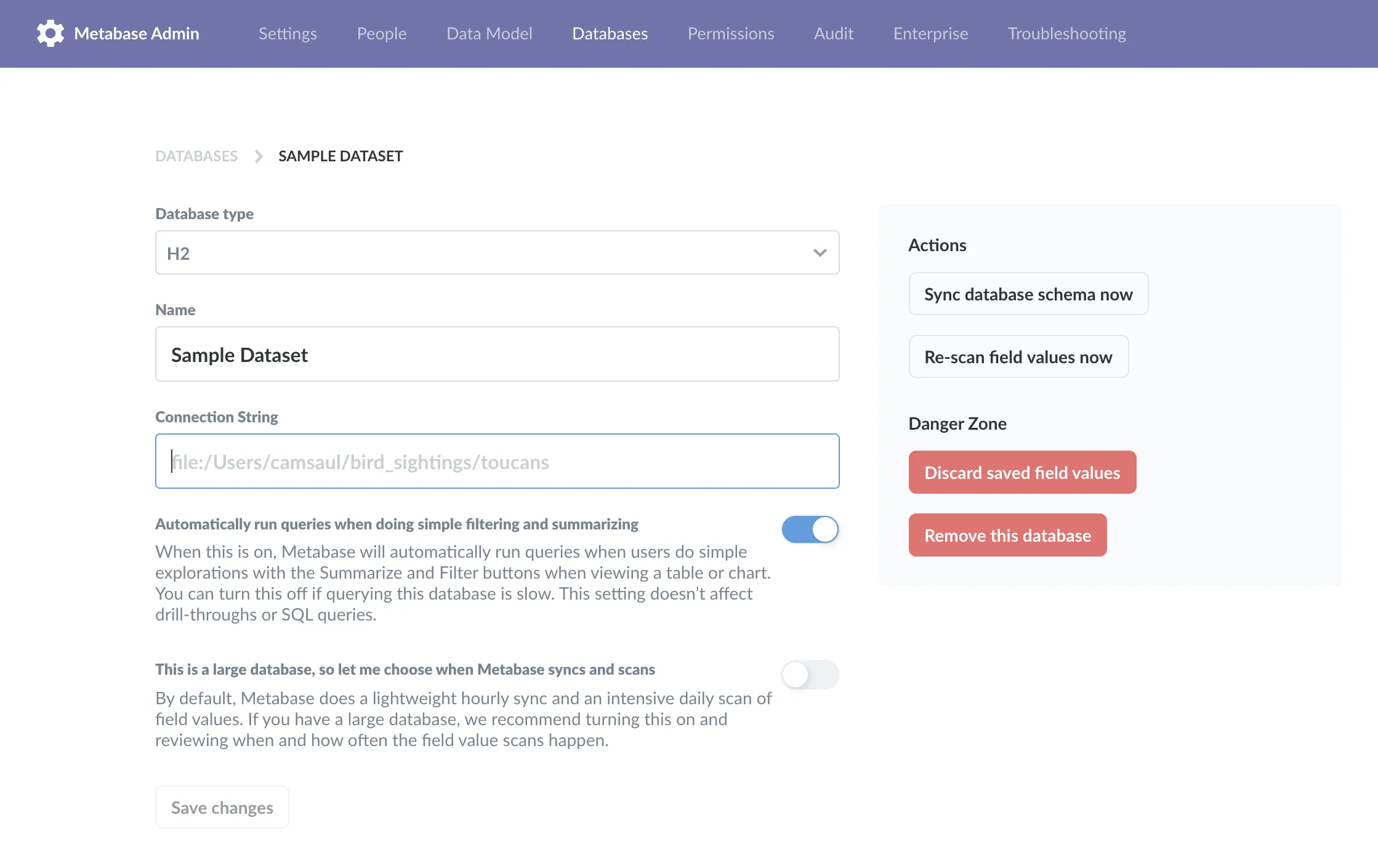Open the Database type dropdown chevron

click(819, 252)
